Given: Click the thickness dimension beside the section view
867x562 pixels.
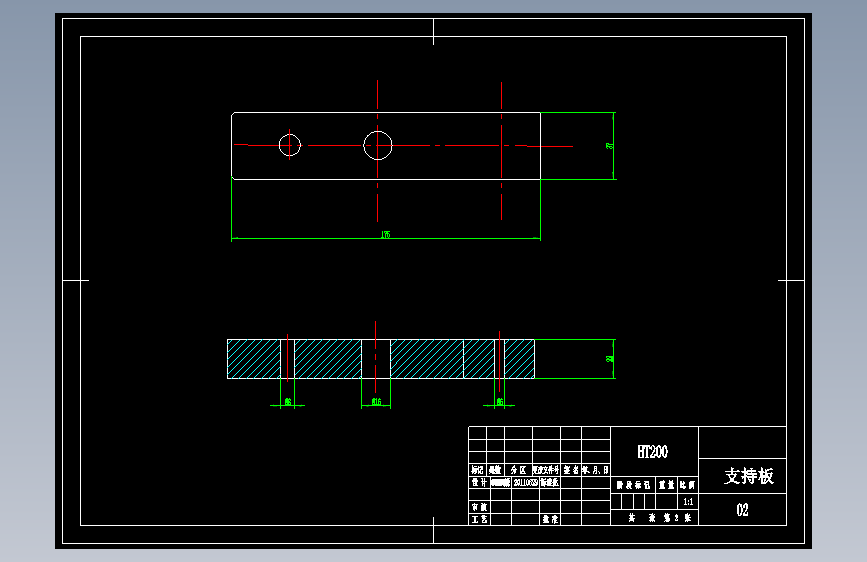Looking at the screenshot, I should pyautogui.click(x=609, y=359).
